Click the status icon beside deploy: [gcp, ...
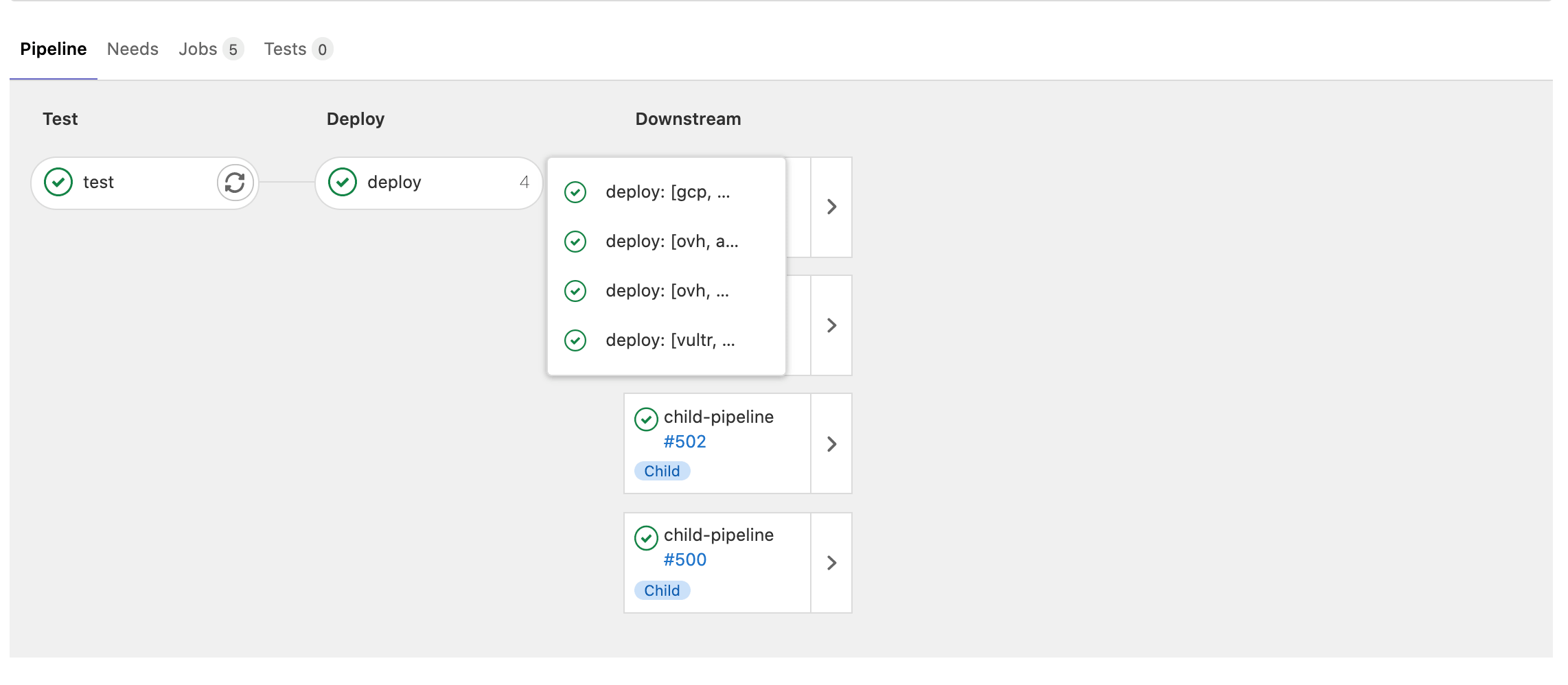 point(575,192)
